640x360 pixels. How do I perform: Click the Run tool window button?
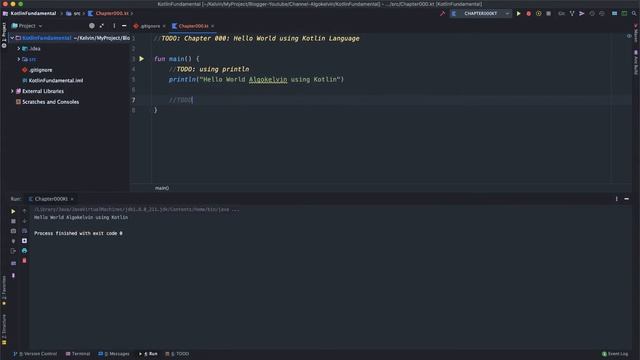[x=149, y=354]
